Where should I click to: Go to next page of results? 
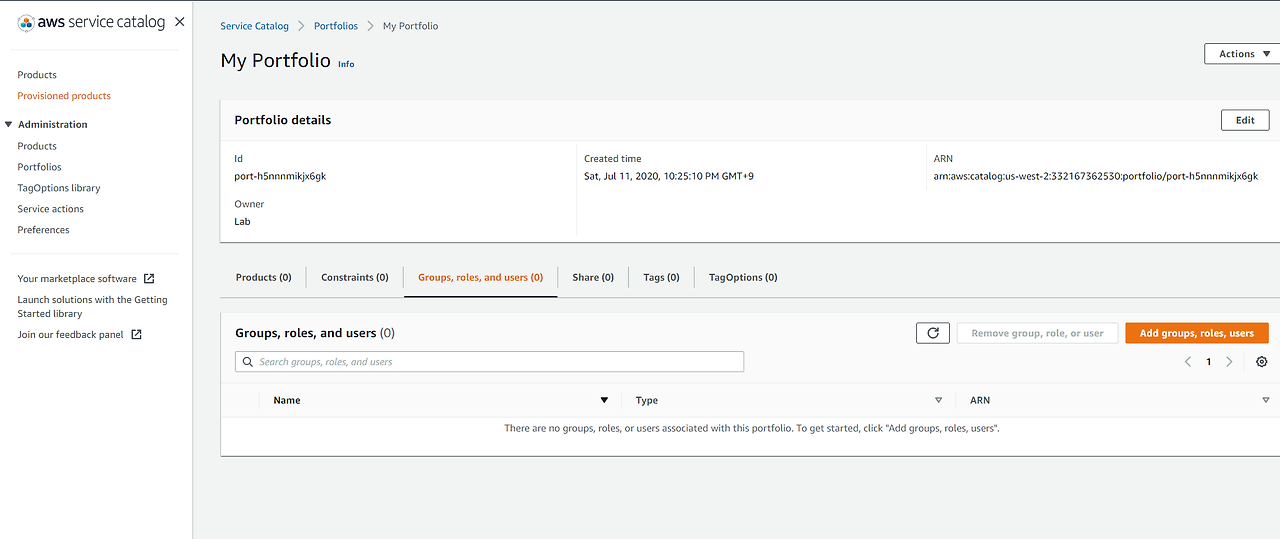point(1229,362)
